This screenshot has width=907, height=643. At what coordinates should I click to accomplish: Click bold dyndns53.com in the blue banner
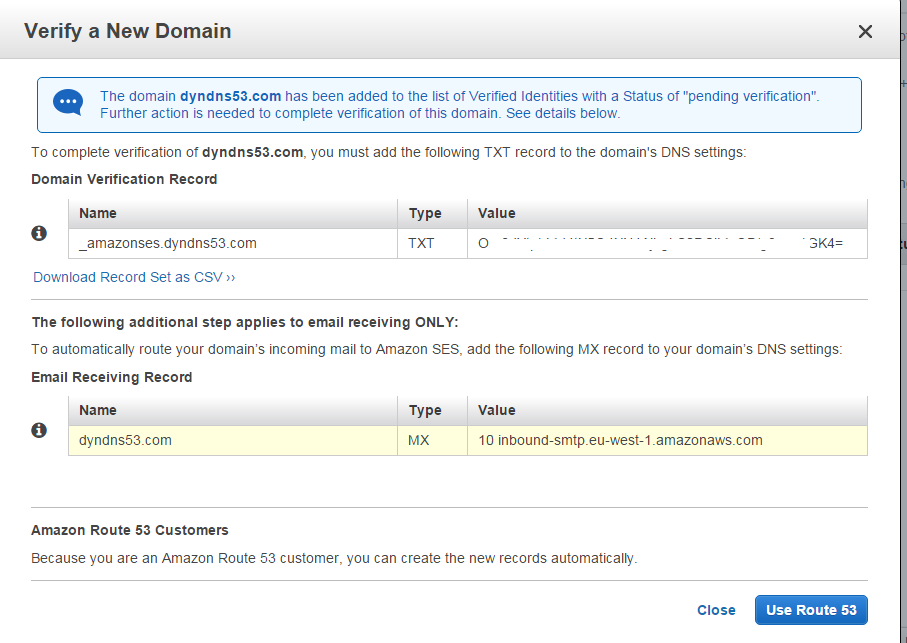[230, 96]
